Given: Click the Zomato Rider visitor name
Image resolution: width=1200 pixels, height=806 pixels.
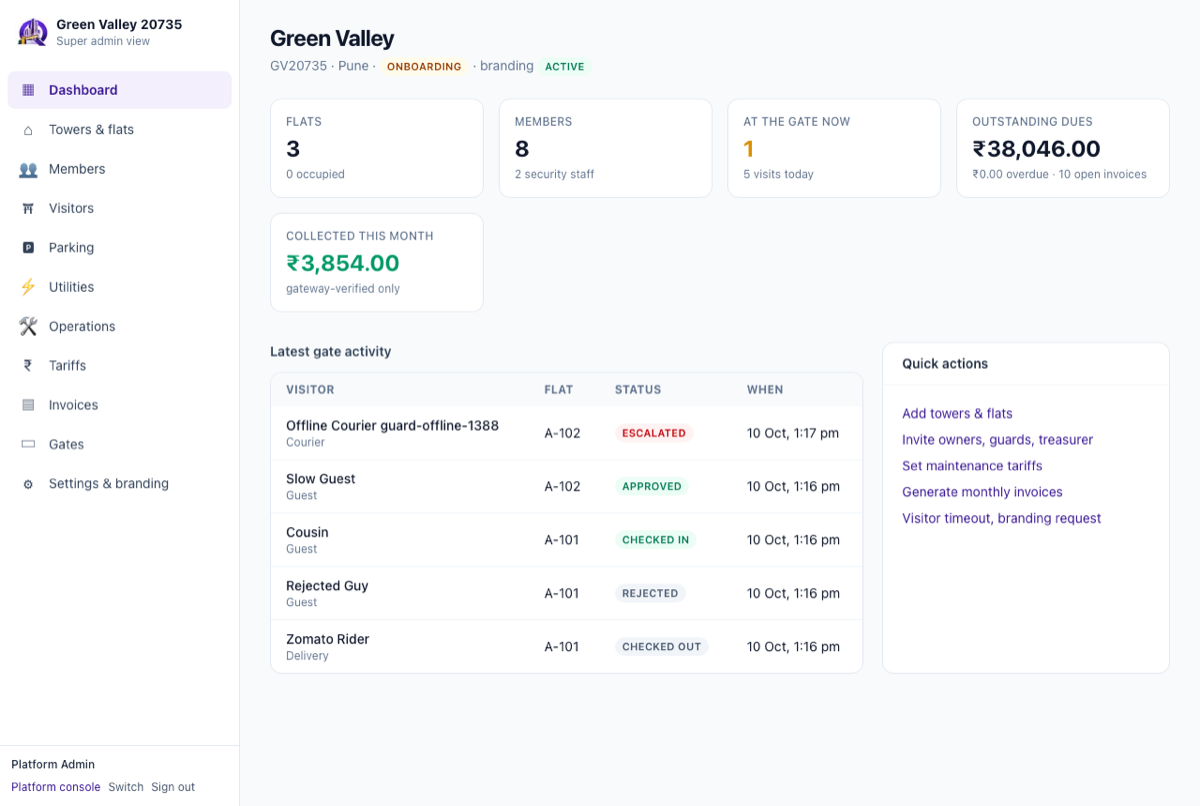Looking at the screenshot, I should 328,639.
